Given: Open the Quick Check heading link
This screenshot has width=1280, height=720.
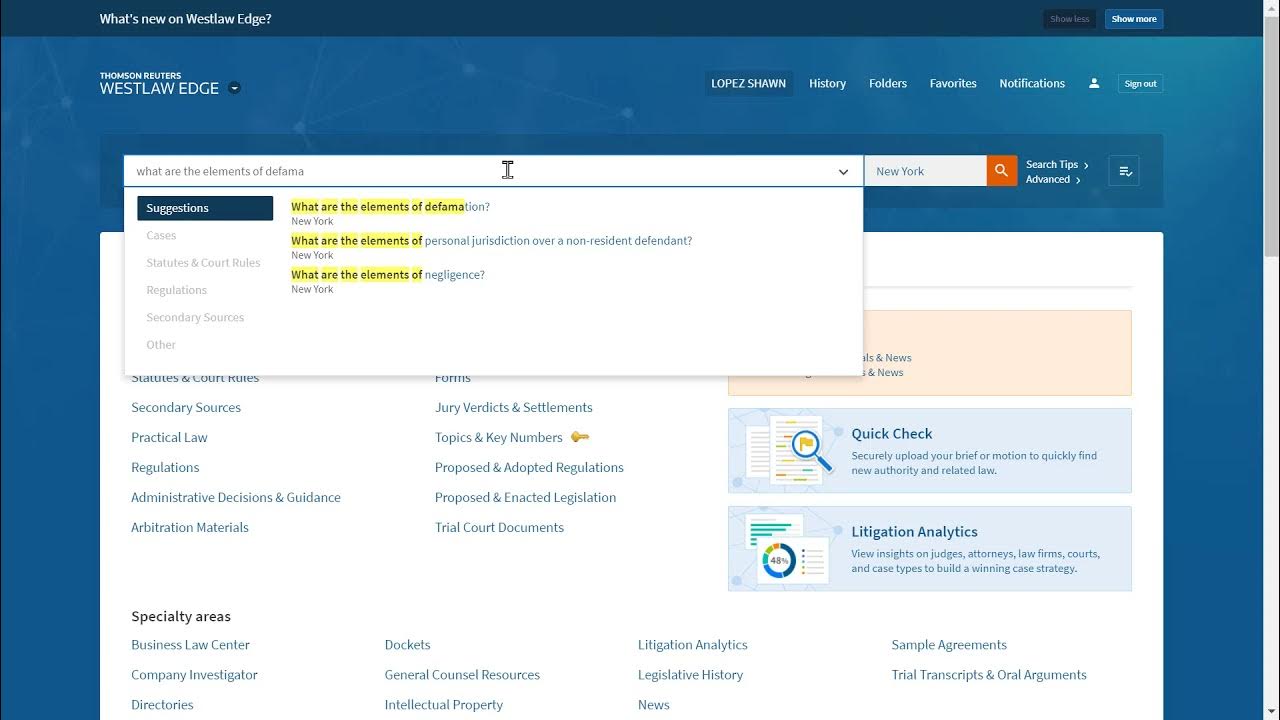Looking at the screenshot, I should (892, 434).
